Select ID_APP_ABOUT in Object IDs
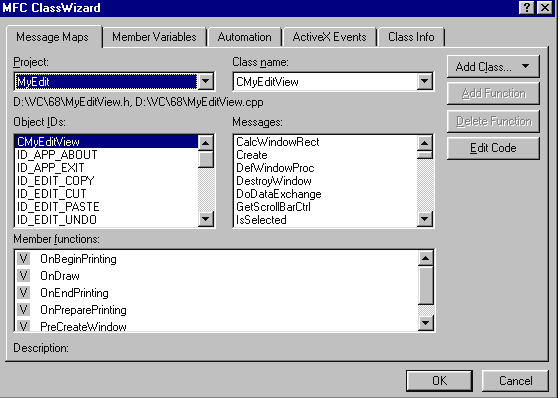Image resolution: width=560 pixels, height=398 pixels. tap(106, 155)
